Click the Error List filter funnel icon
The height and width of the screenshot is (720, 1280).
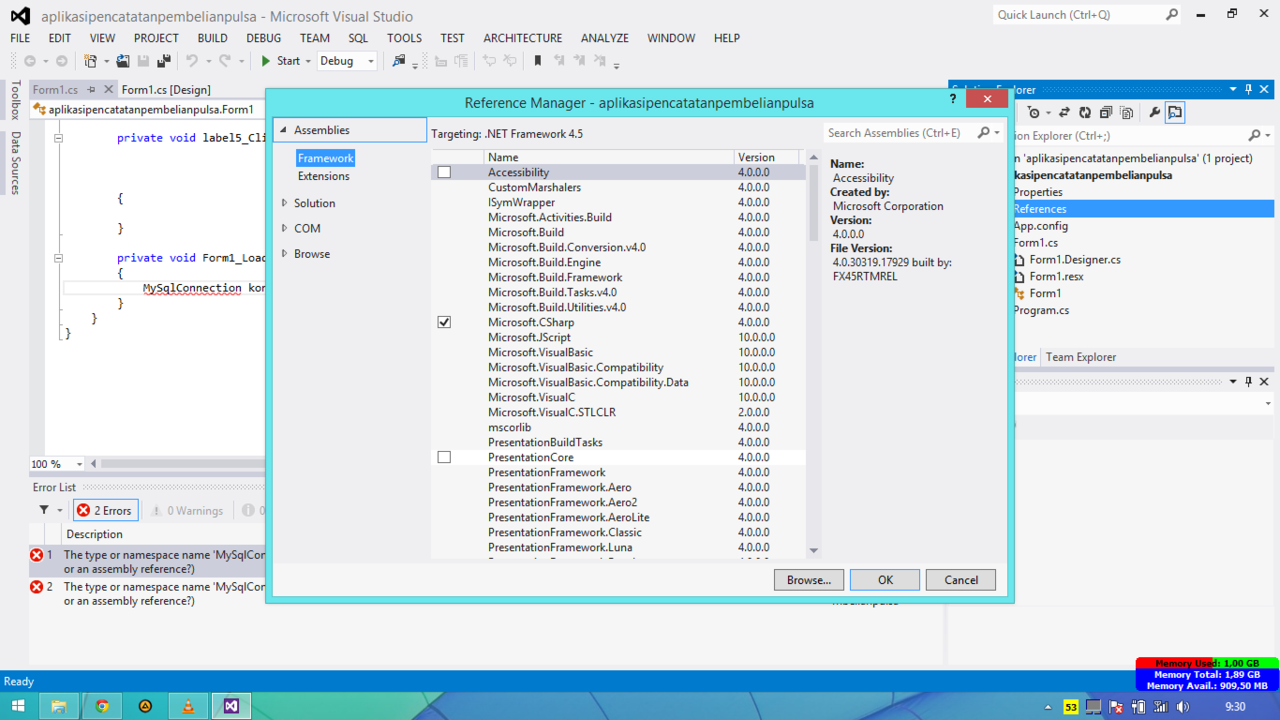pyautogui.click(x=44, y=510)
